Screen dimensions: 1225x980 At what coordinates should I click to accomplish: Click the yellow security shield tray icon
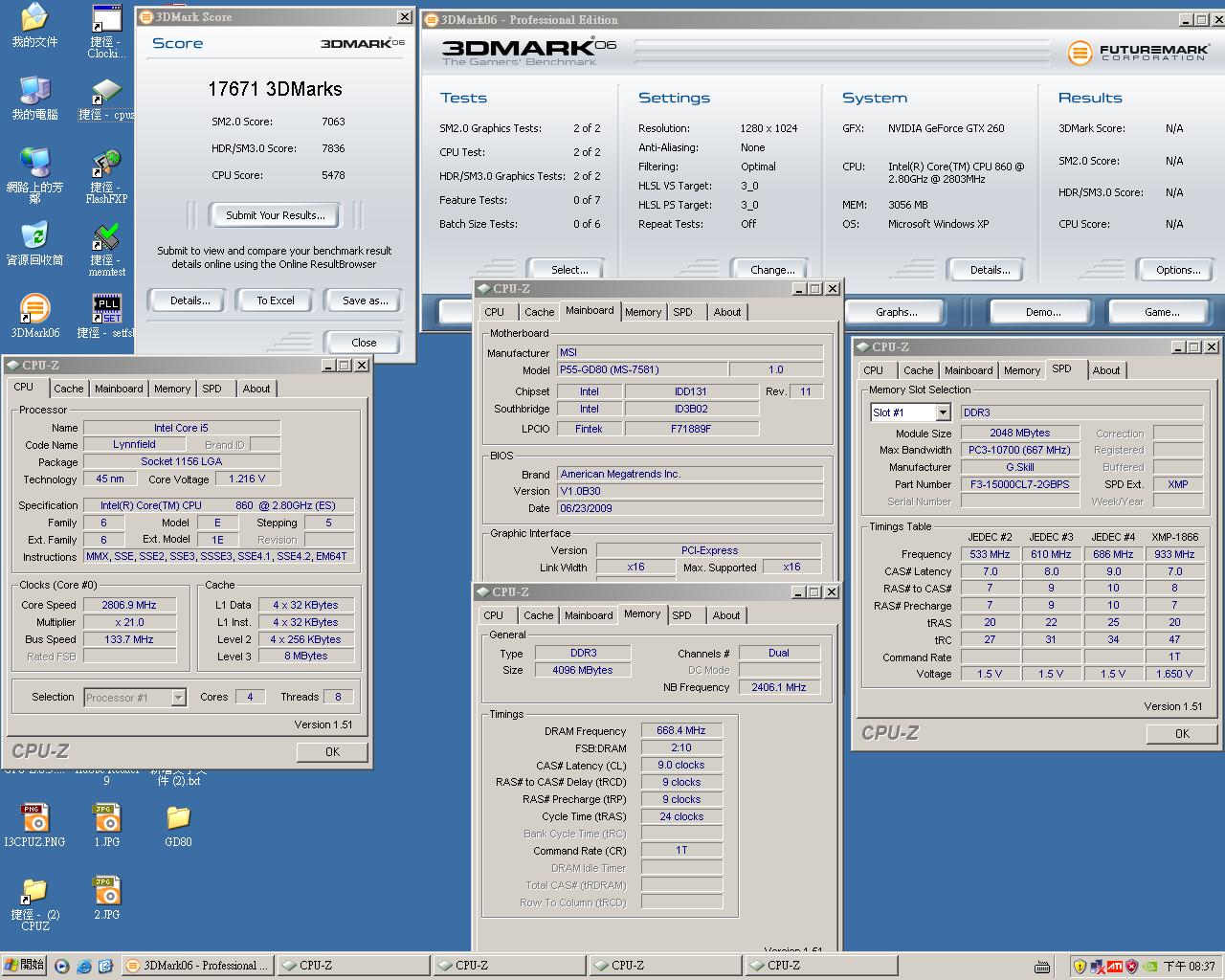[x=1080, y=967]
